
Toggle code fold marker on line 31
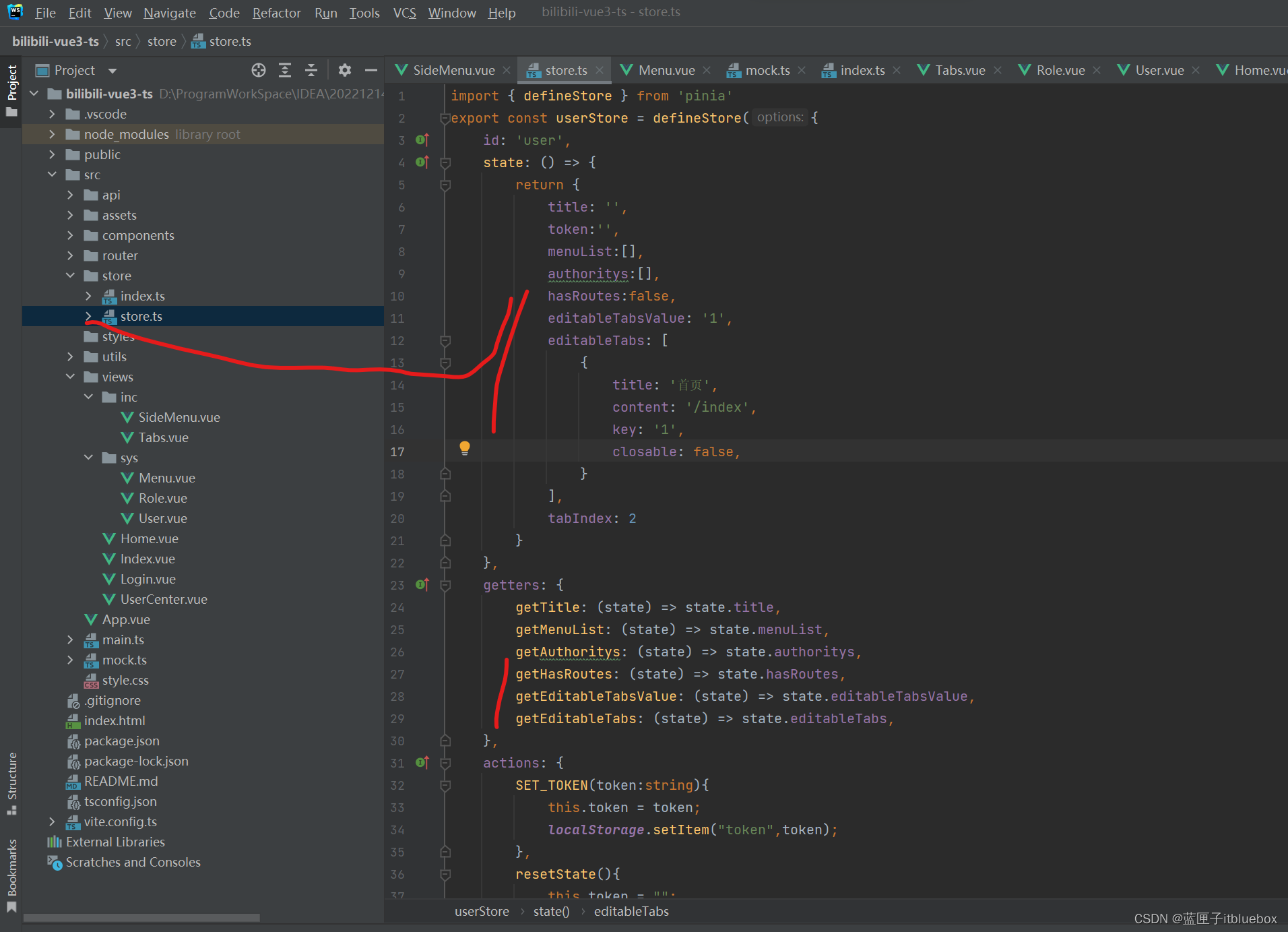click(445, 763)
